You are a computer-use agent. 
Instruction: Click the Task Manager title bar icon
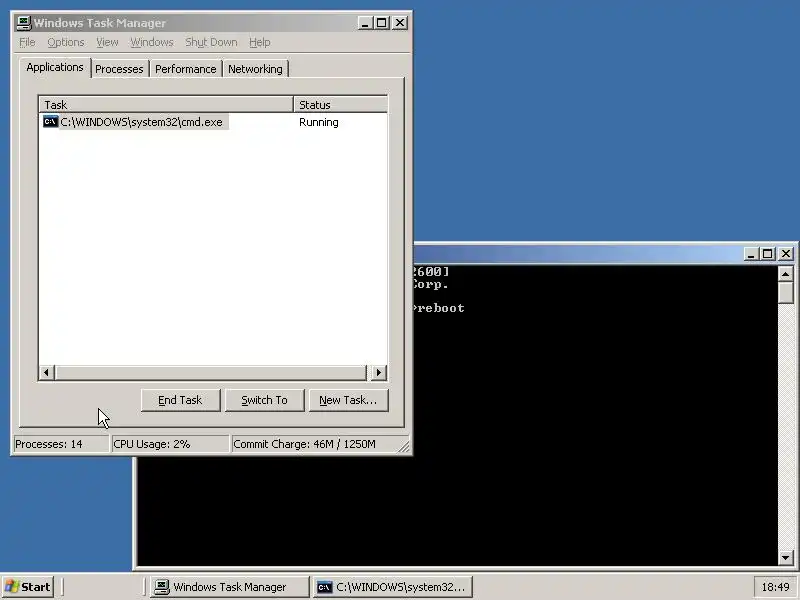[23, 23]
